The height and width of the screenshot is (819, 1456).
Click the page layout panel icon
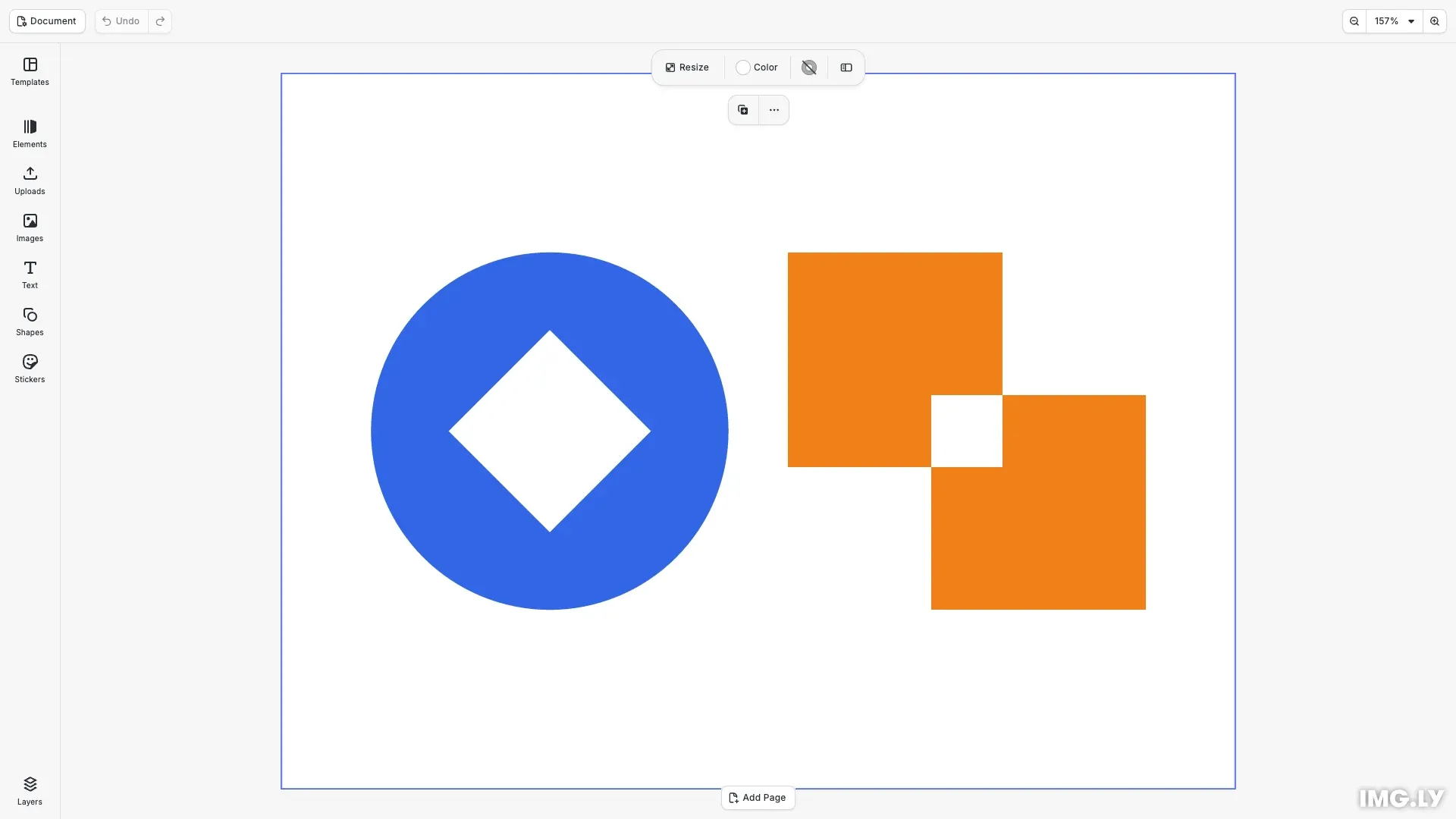pyautogui.click(x=846, y=67)
